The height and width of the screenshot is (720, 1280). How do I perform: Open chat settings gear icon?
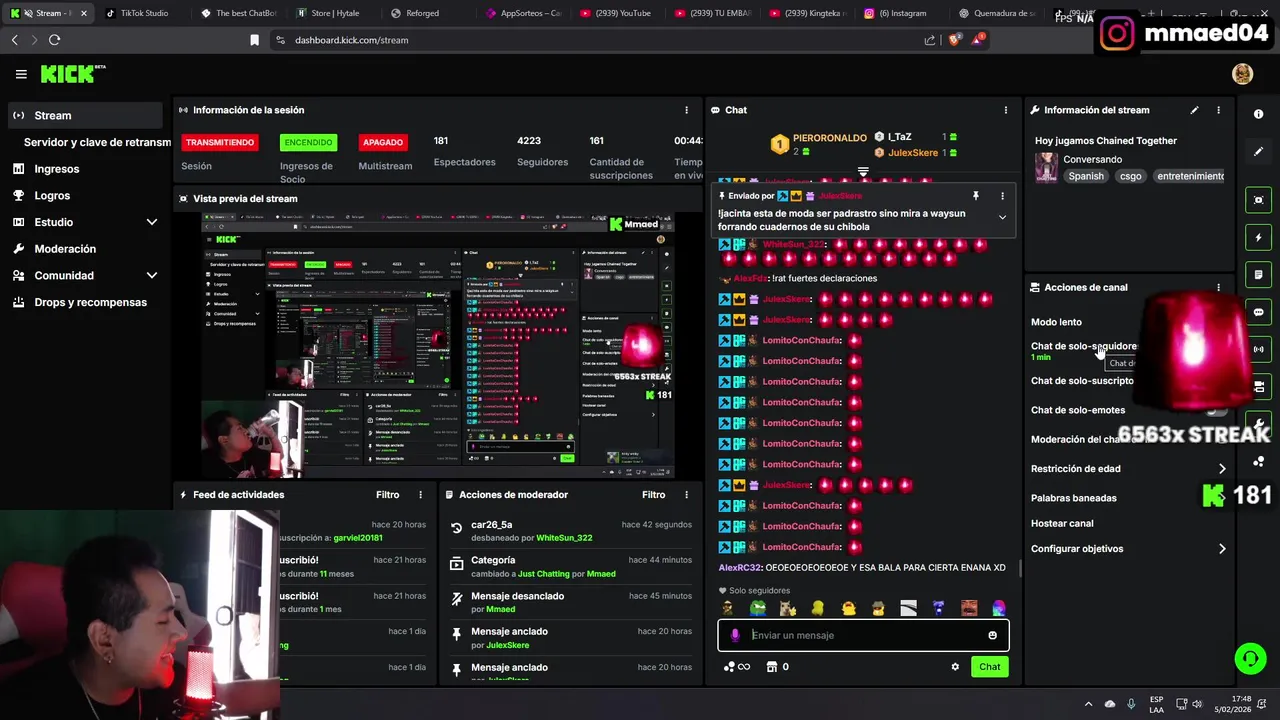coord(955,667)
